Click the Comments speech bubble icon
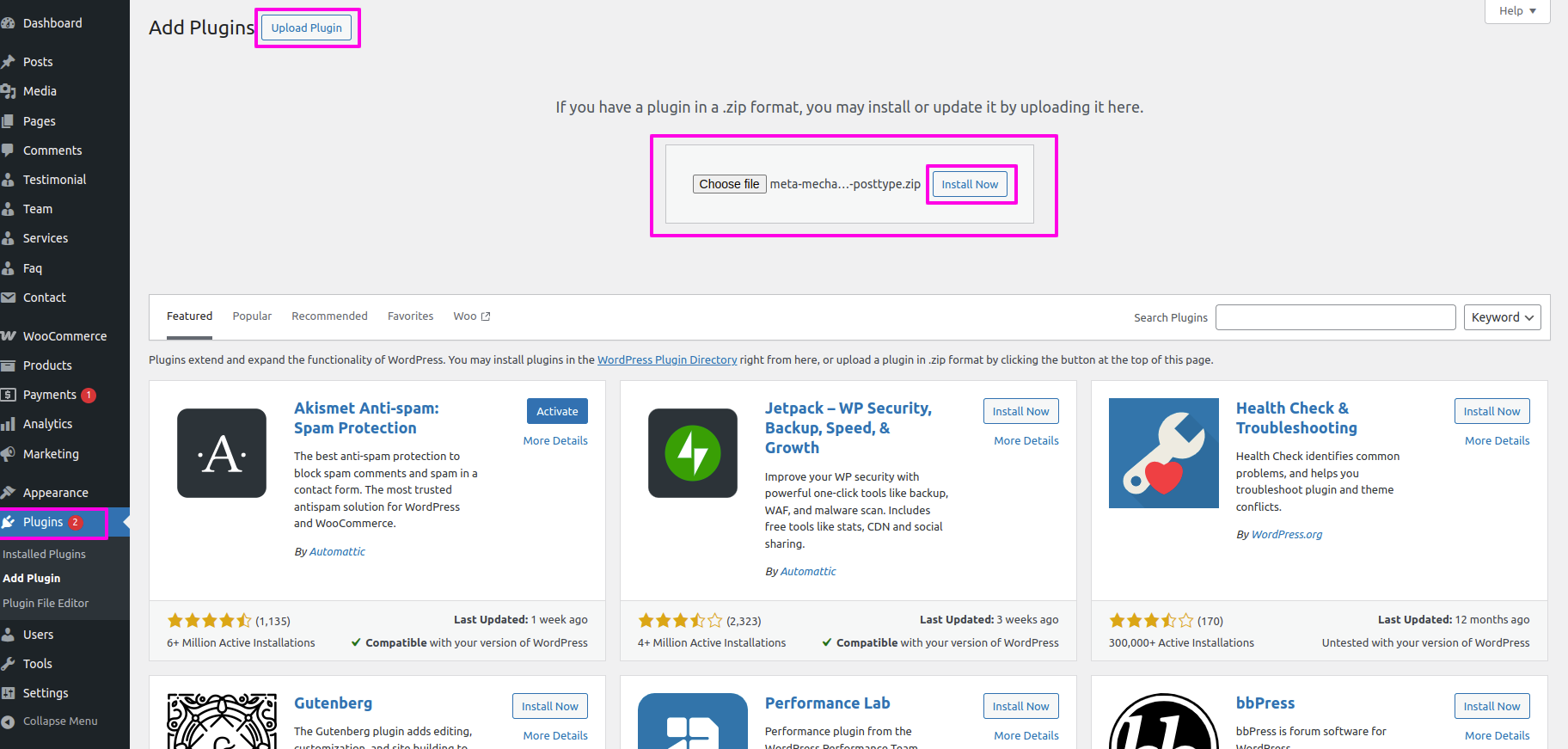Image resolution: width=1568 pixels, height=749 pixels. tap(8, 150)
